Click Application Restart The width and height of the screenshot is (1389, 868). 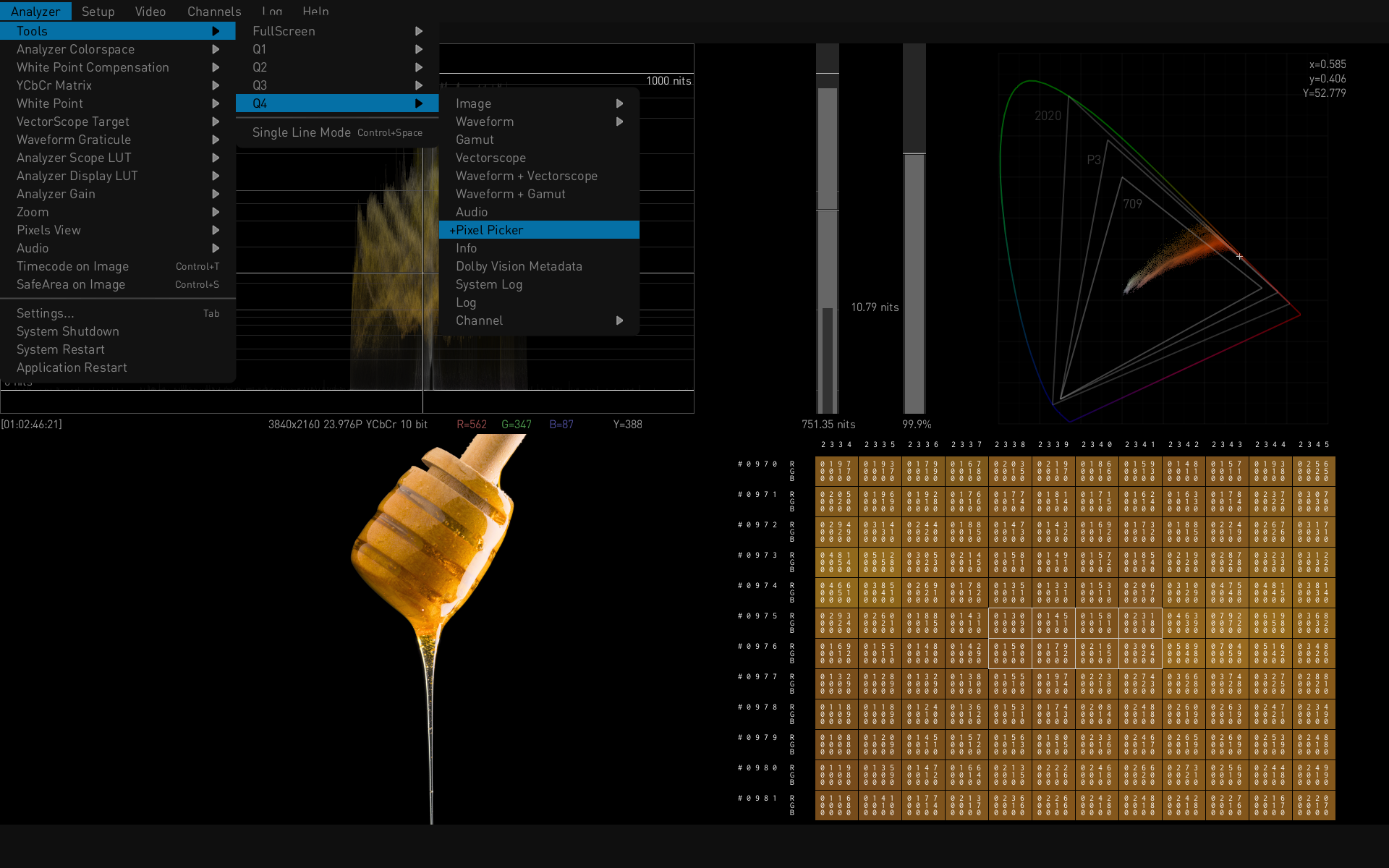tap(72, 367)
